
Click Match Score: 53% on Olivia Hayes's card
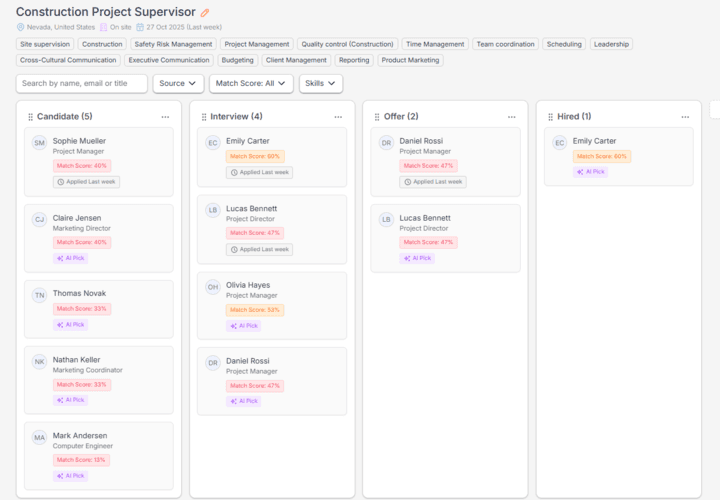tap(255, 310)
